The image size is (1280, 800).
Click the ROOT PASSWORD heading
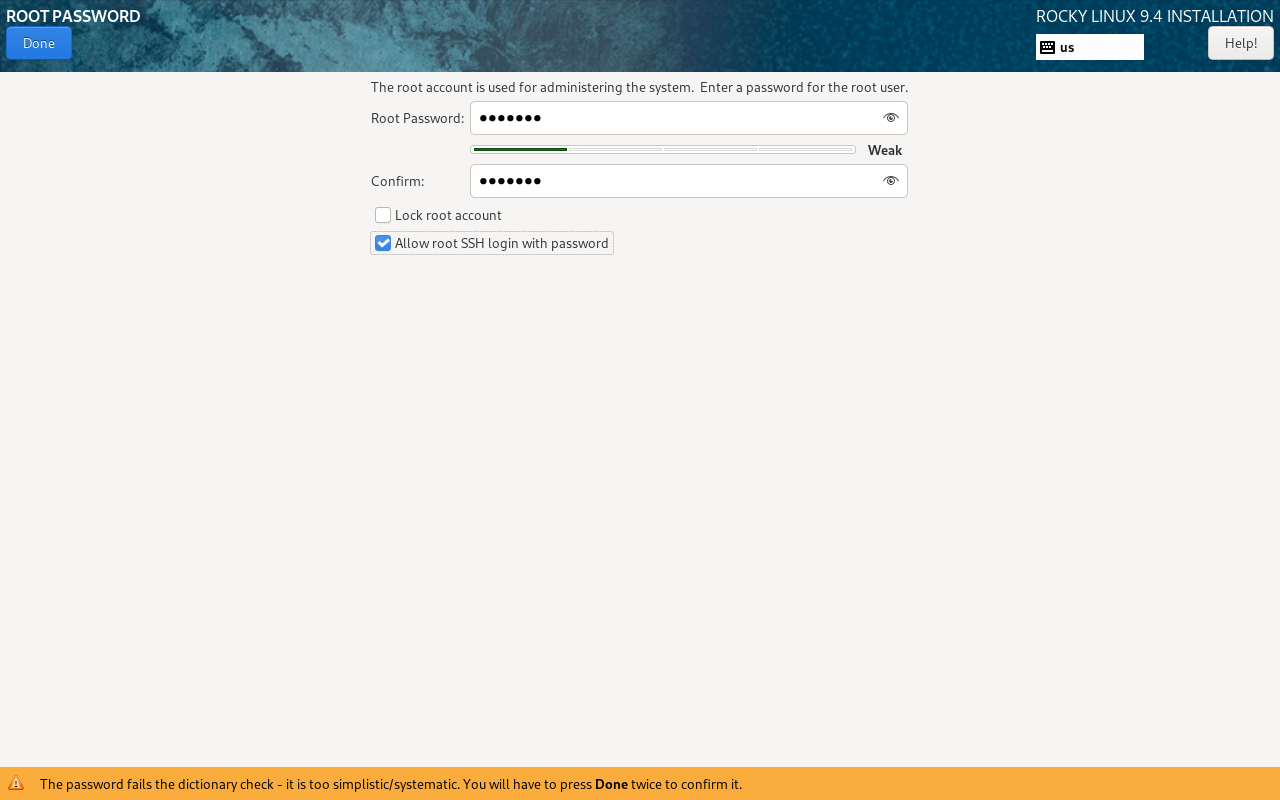tap(70, 15)
